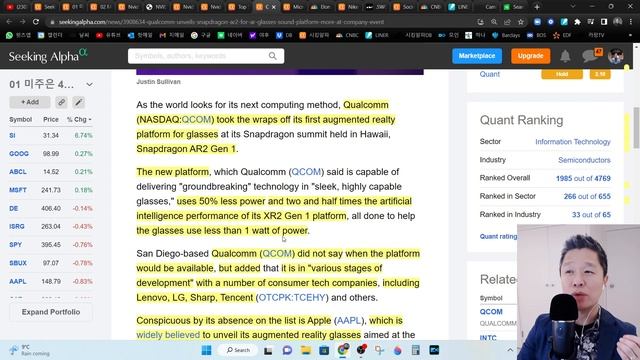Click the Seeking Alpha logo
Viewport: 640px width, 360px height.
pyautogui.click(x=48, y=56)
